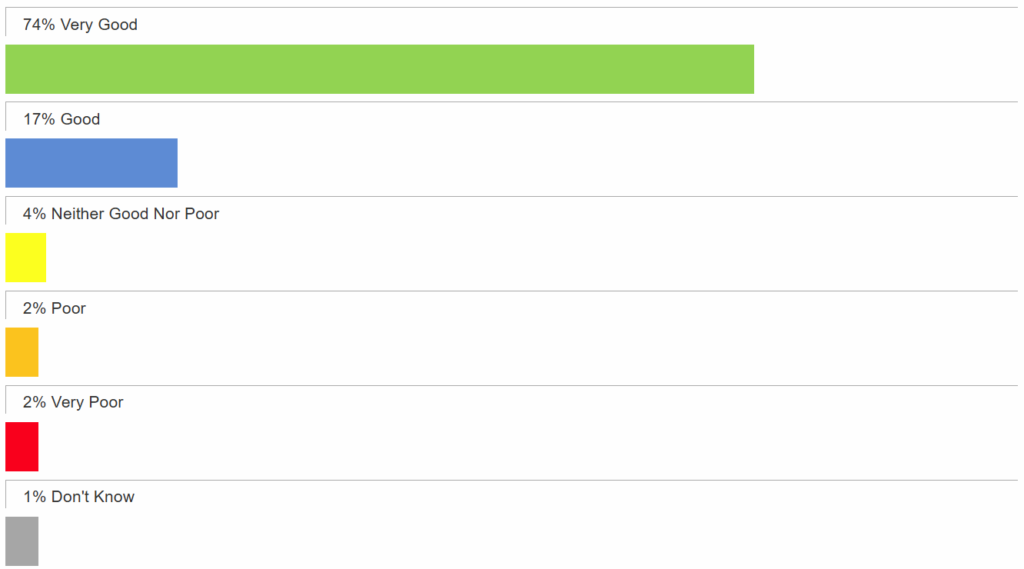Click the 1% percentage figure
This screenshot has width=1024, height=569.
coord(35,496)
